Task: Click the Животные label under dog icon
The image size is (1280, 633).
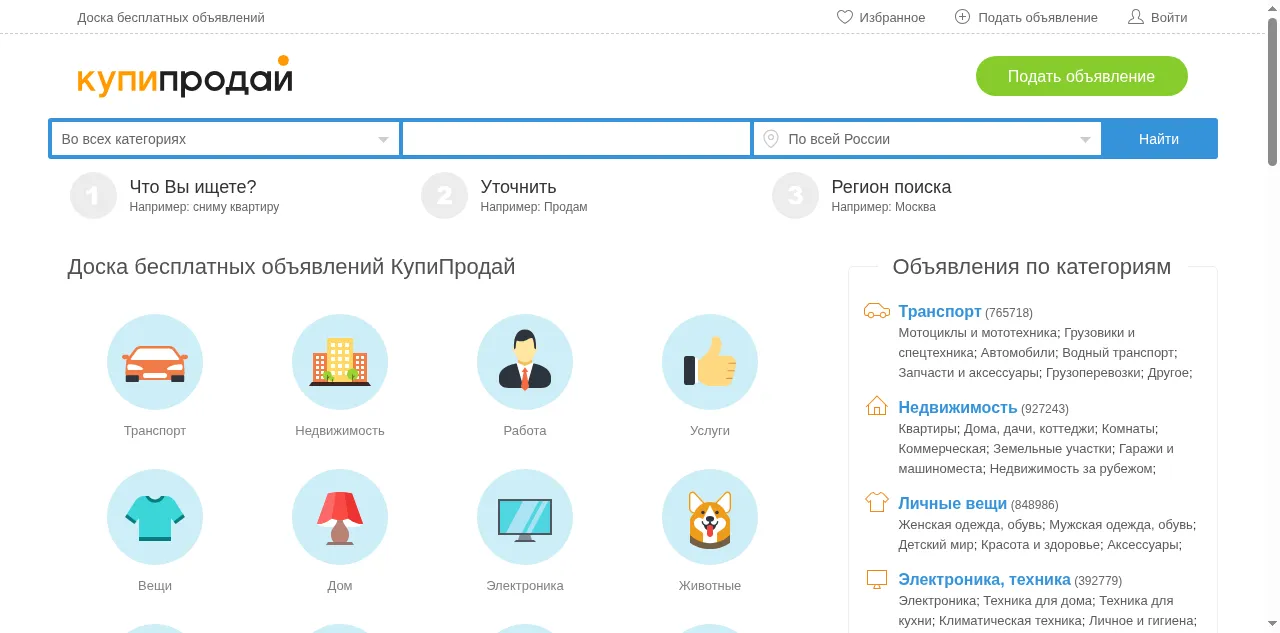Action: pos(710,585)
